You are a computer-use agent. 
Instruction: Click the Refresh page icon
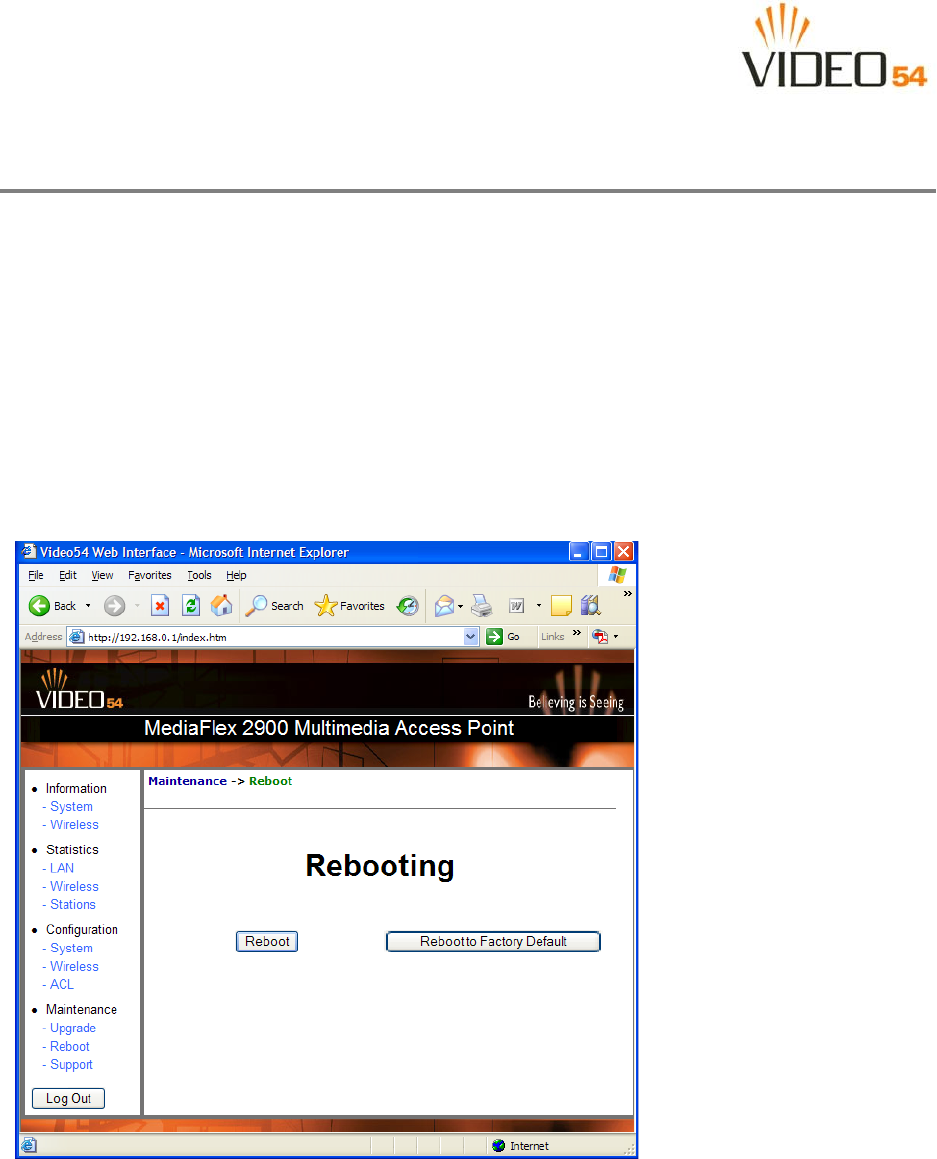pyautogui.click(x=191, y=606)
